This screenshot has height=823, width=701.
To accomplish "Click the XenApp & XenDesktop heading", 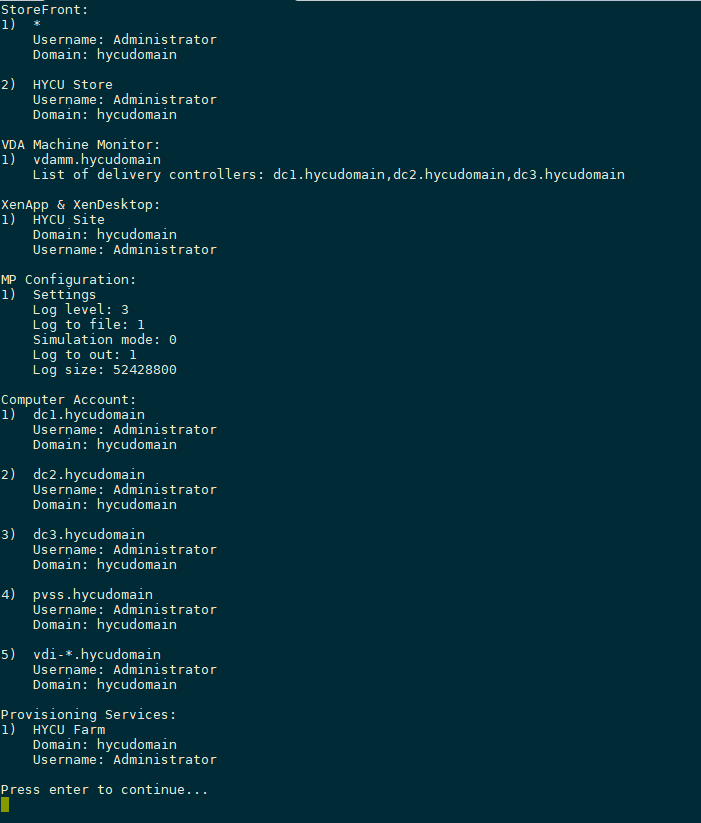I will pyautogui.click(x=80, y=204).
